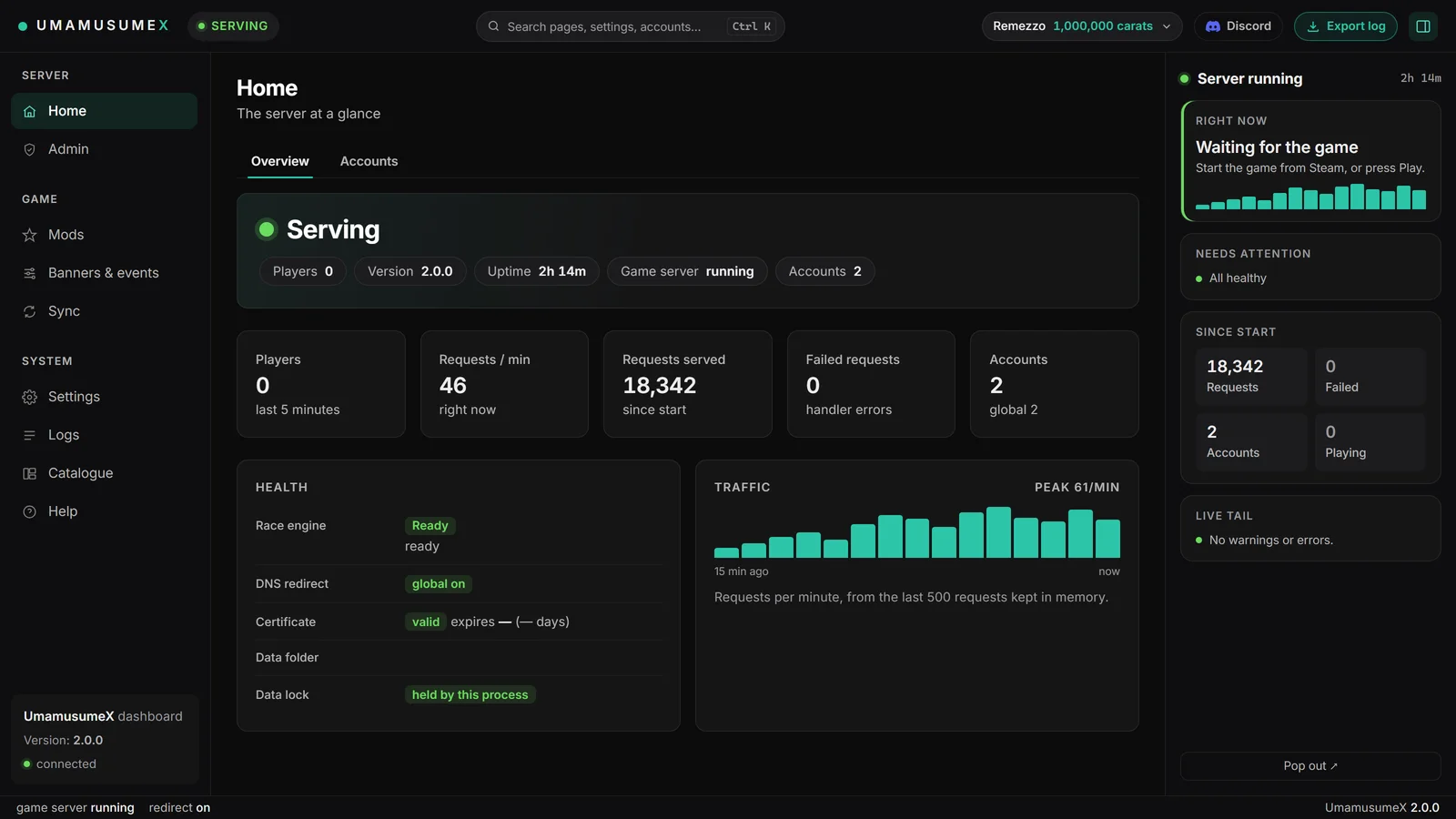This screenshot has width=1456, height=819.
Task: Open the Help page
Action: pyautogui.click(x=104, y=511)
